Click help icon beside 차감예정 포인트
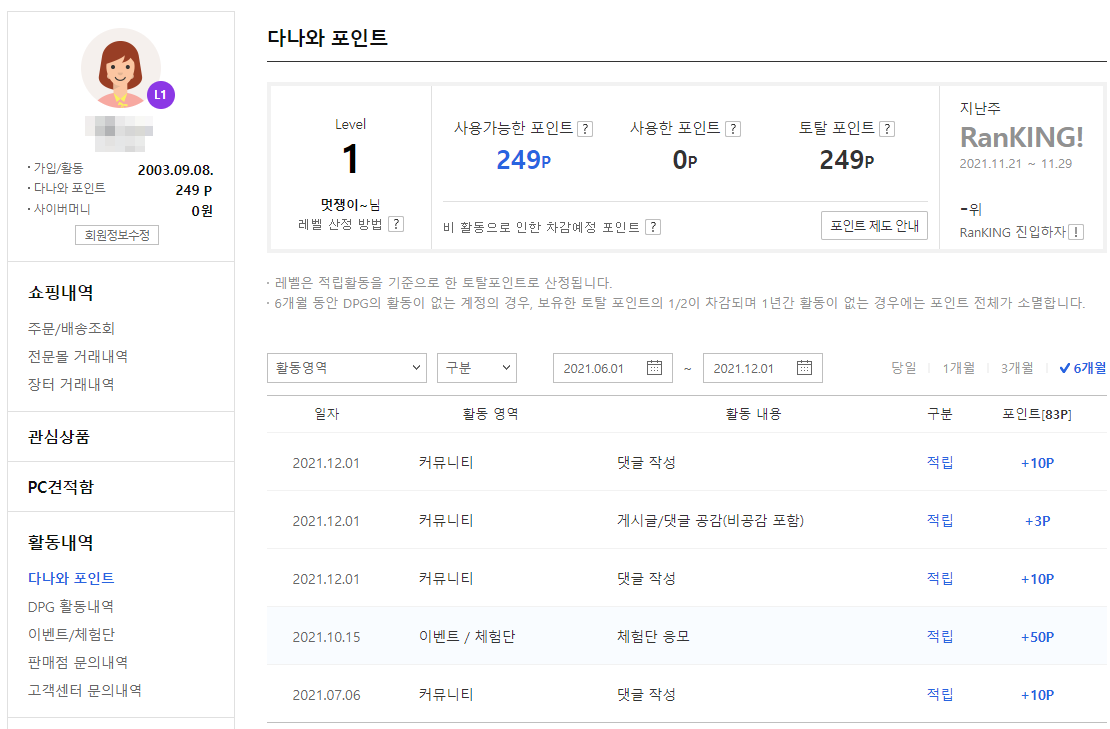 point(653,226)
